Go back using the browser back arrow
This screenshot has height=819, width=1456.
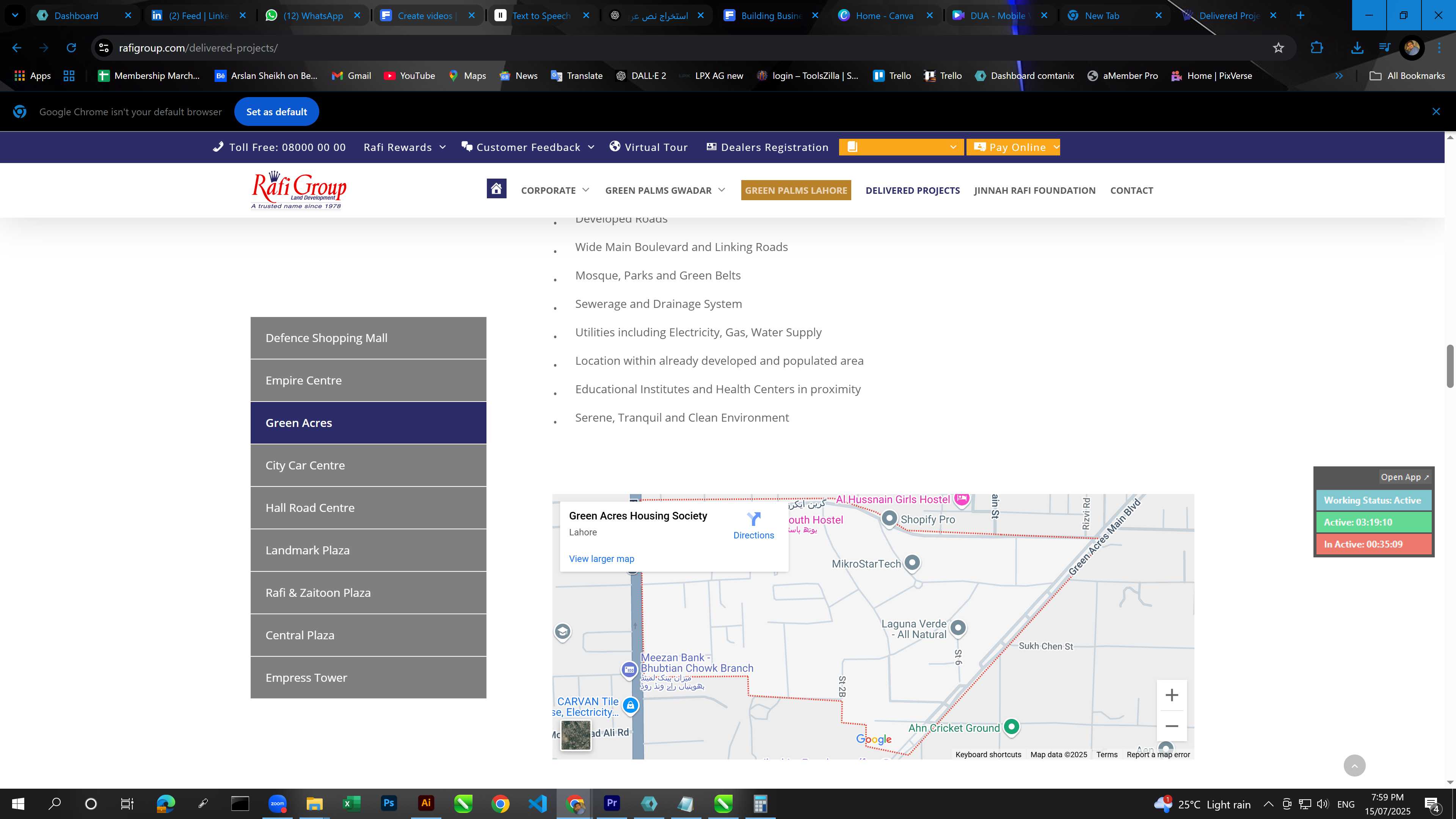[17, 48]
